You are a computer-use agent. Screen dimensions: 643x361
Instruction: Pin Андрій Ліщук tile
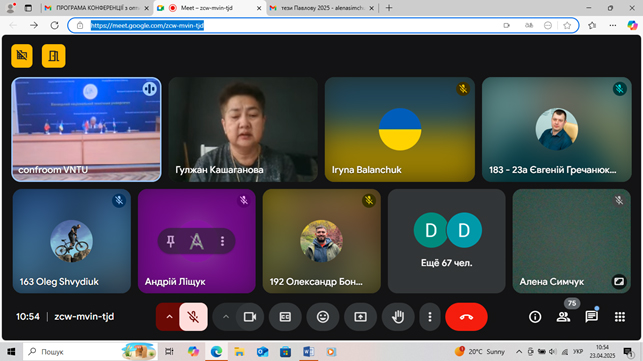click(171, 241)
